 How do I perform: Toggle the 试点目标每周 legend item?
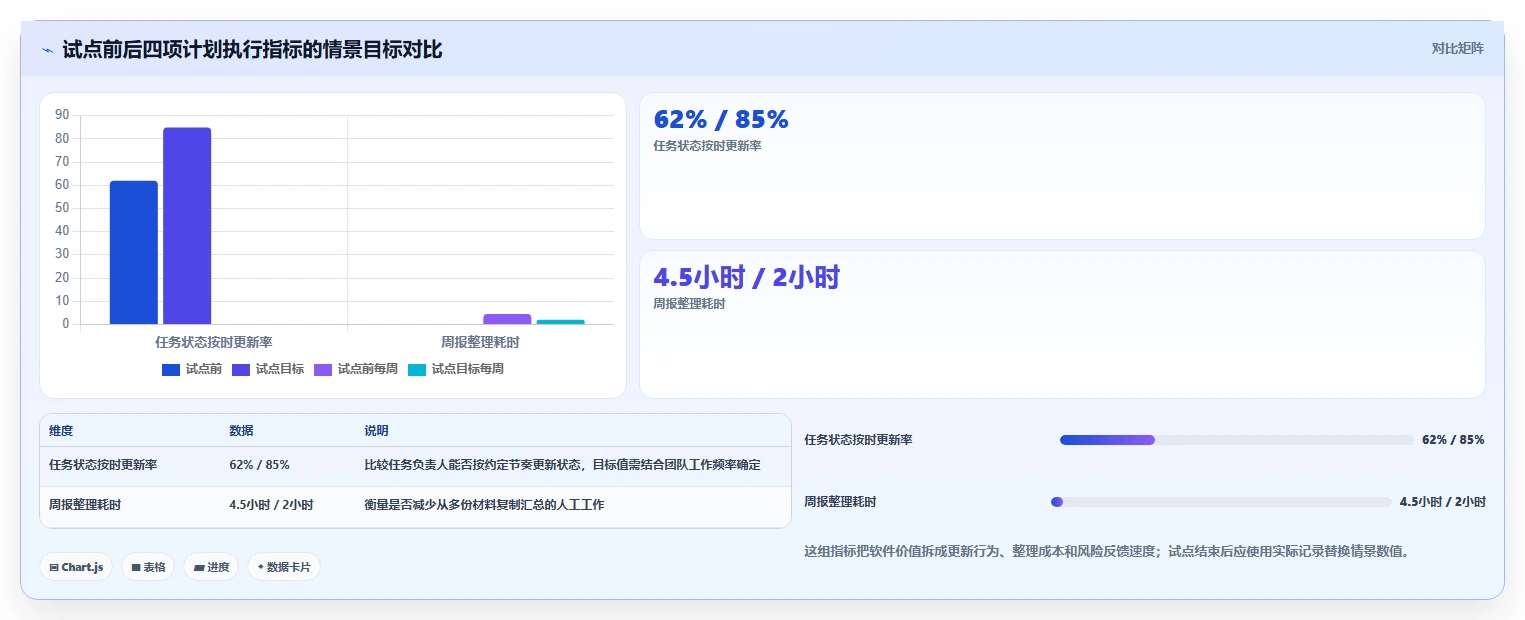point(456,369)
